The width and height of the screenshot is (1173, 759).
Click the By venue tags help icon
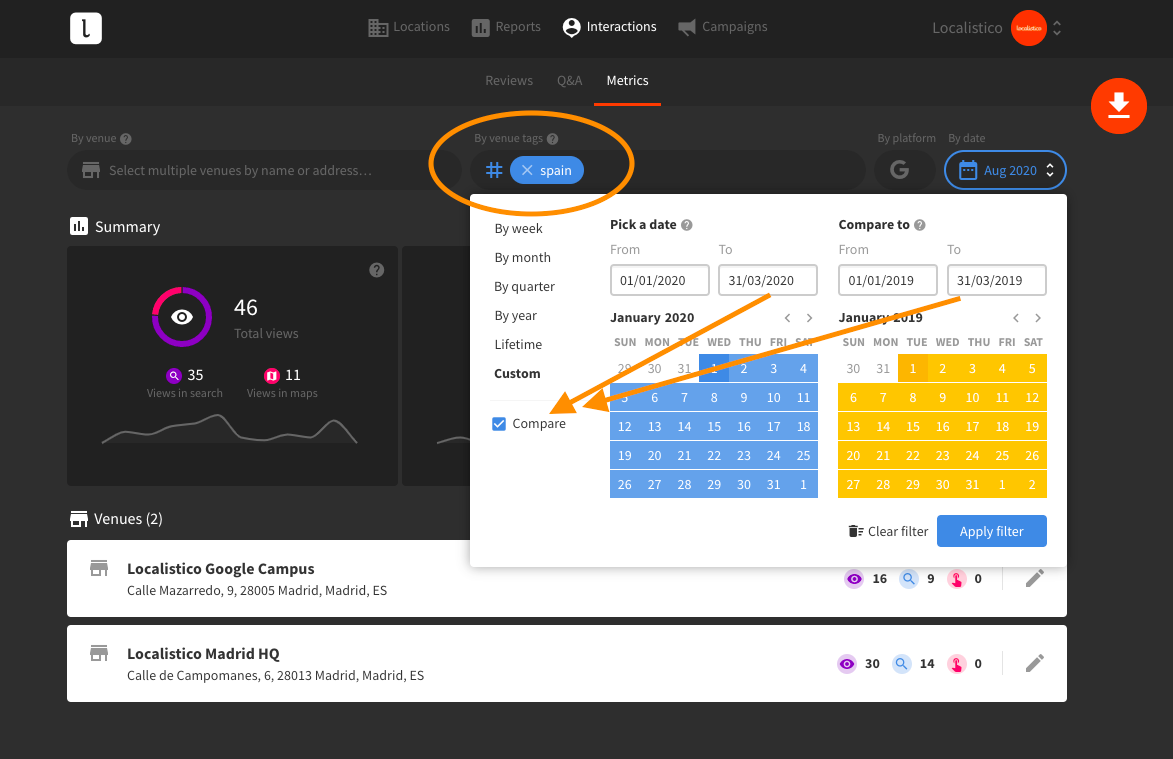[552, 138]
